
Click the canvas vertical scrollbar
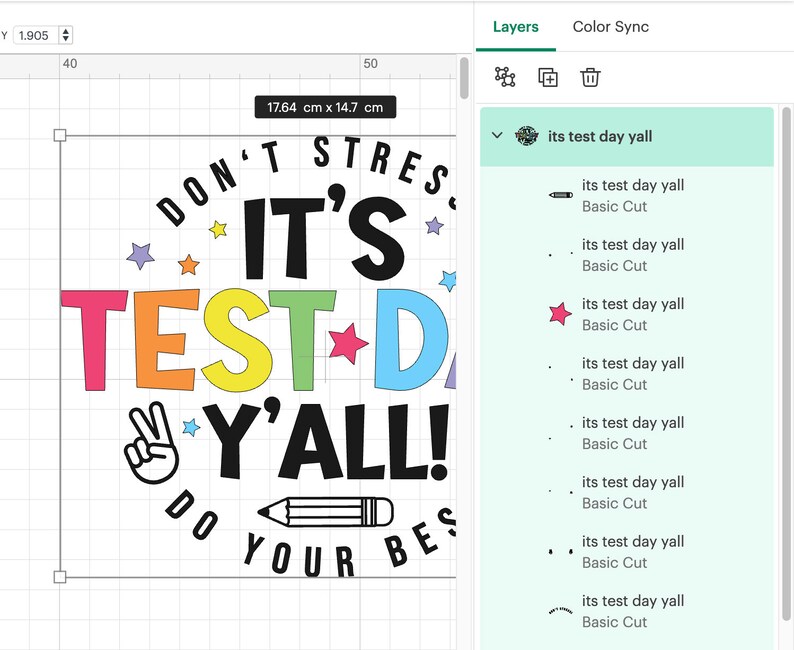464,78
